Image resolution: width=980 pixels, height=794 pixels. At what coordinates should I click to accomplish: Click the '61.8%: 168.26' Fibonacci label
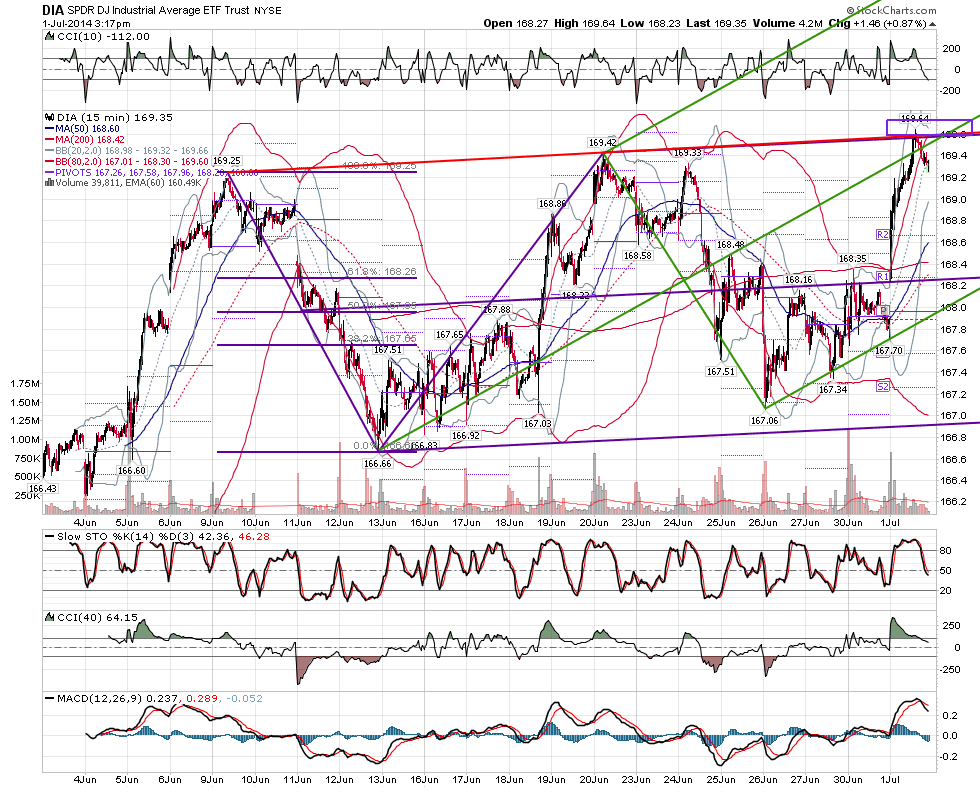point(382,271)
